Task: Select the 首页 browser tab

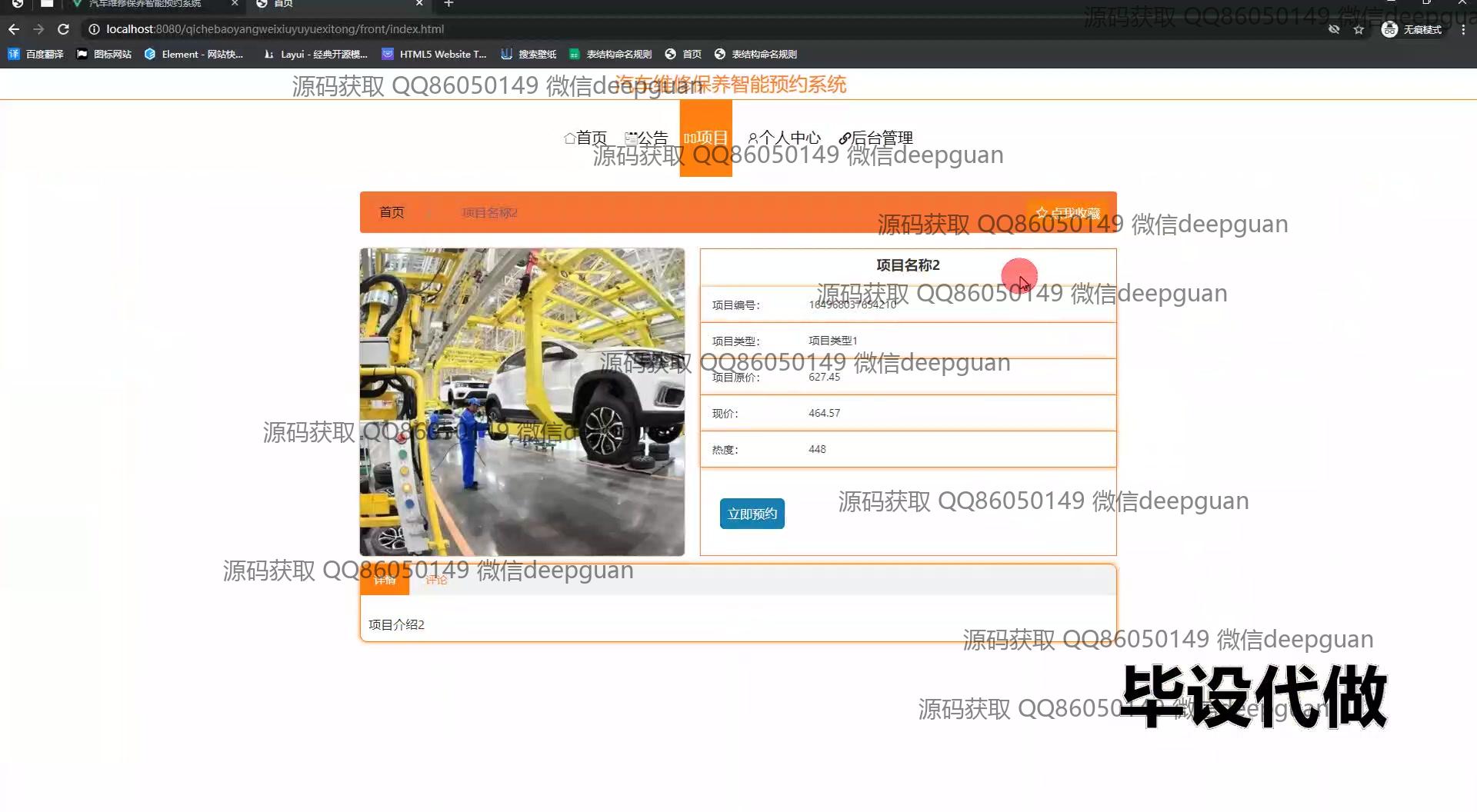Action: [338, 4]
